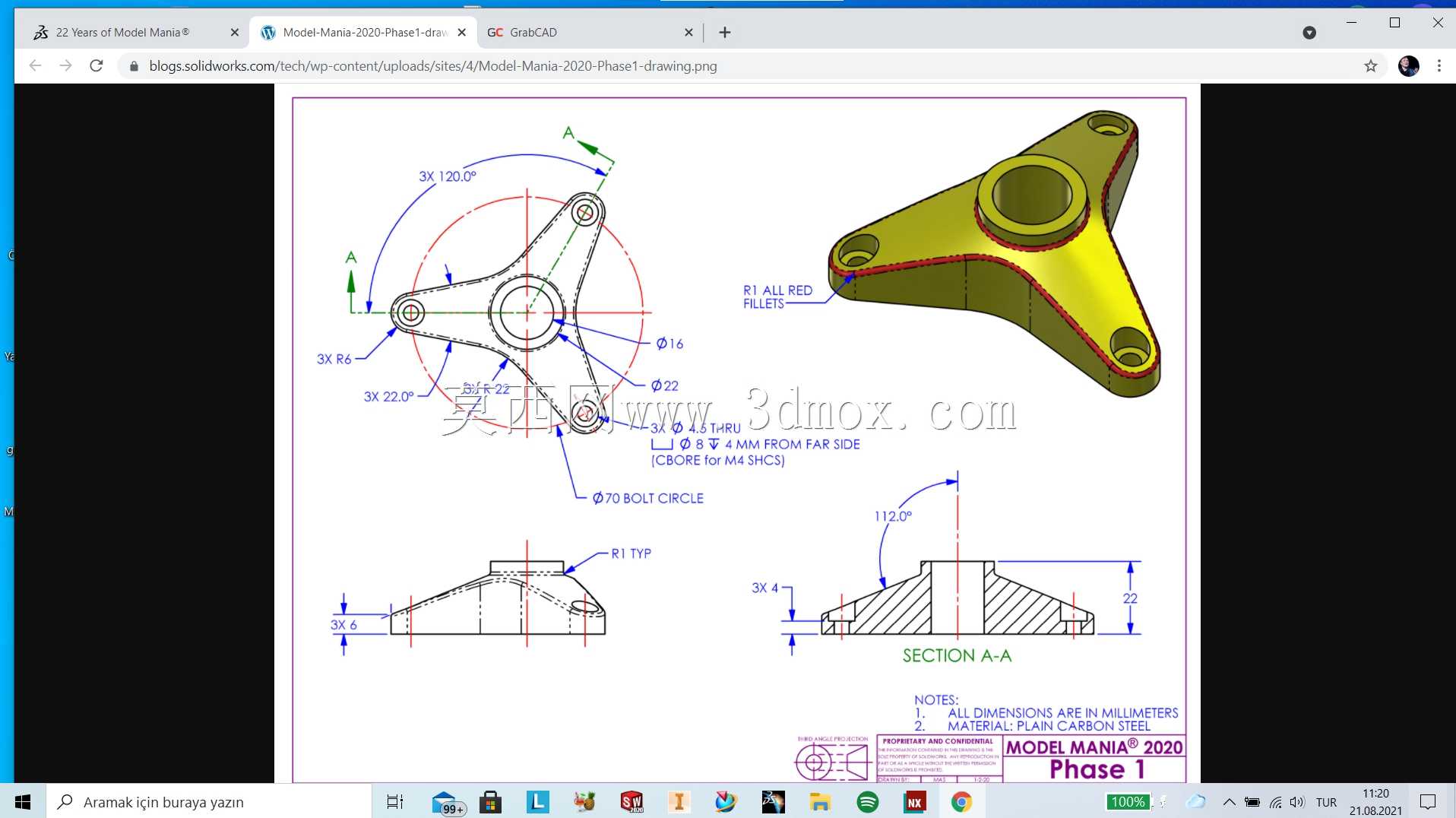Select the Model-Mania-2020-Phase1-drawing tab
The image size is (1456, 818).
pyautogui.click(x=363, y=32)
